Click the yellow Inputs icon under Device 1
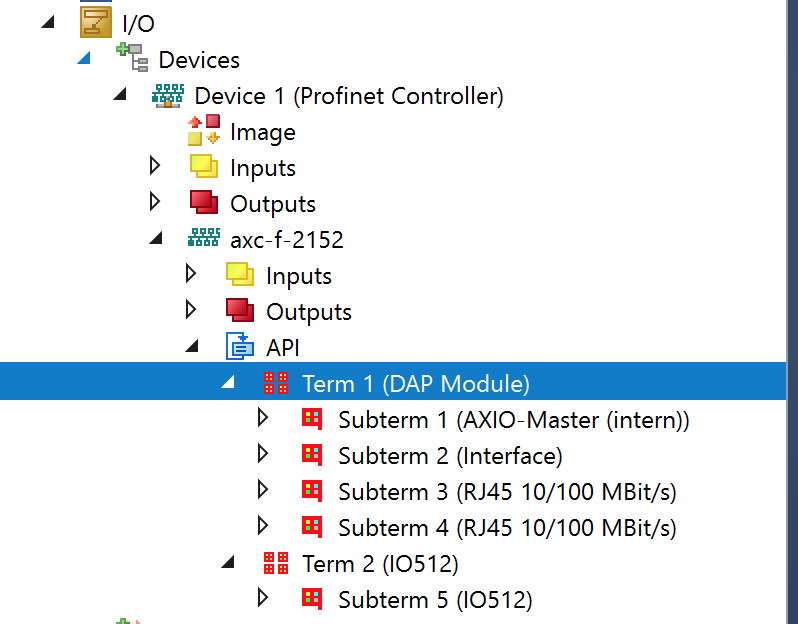798x624 pixels. coord(204,166)
